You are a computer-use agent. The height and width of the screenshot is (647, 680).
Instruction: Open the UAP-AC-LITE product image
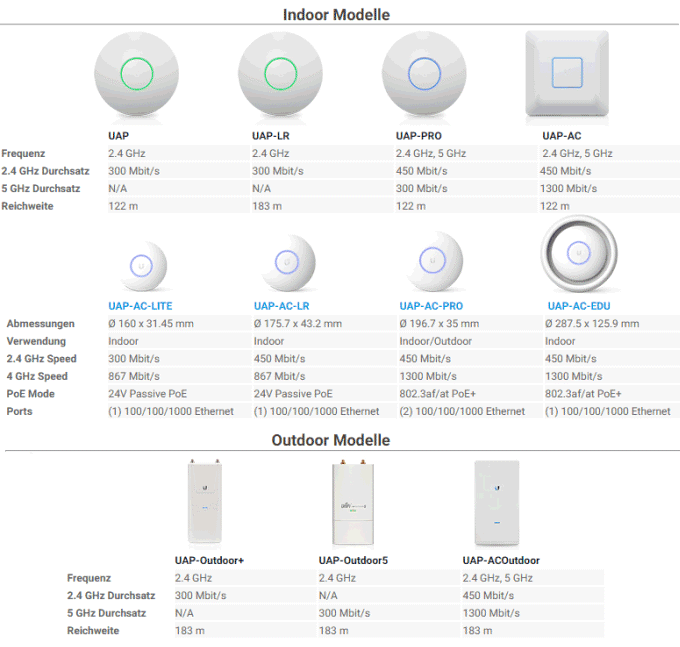[143, 265]
